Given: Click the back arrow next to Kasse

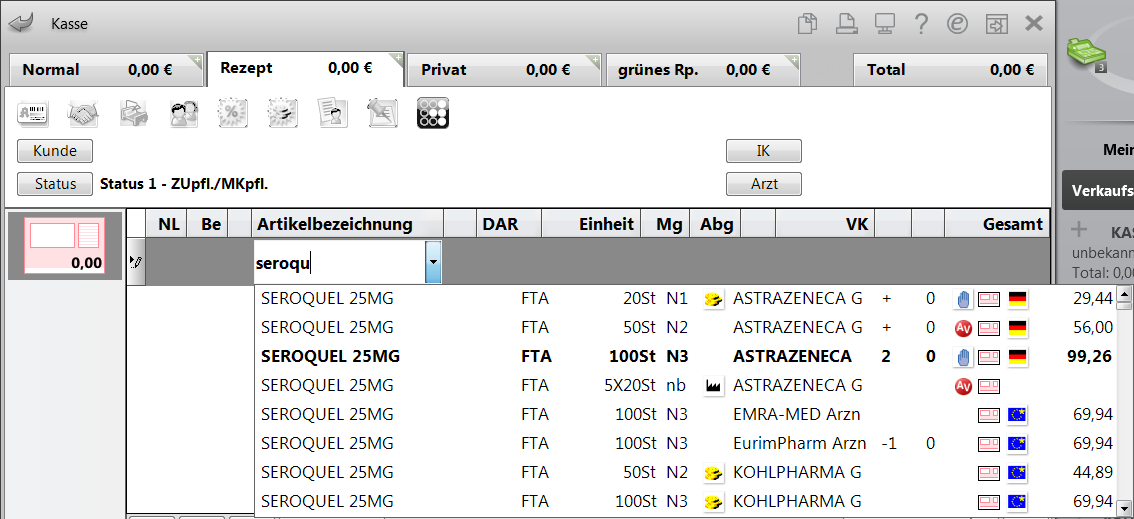Looking at the screenshot, I should click(x=21, y=23).
